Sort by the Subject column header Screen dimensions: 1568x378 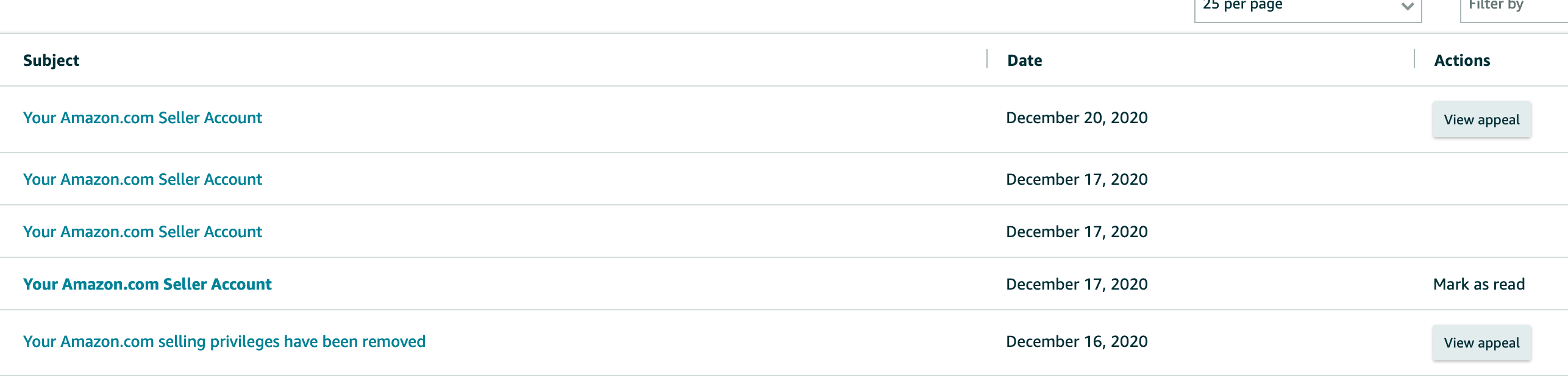(51, 60)
